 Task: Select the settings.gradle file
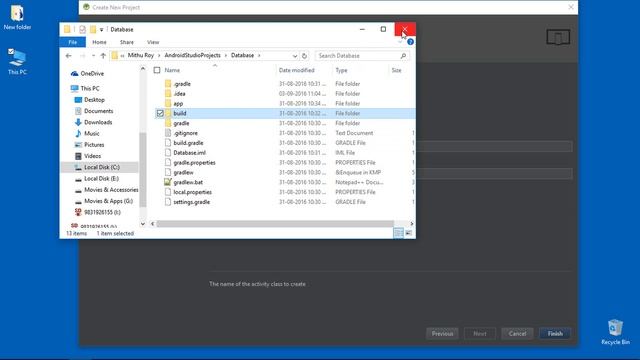click(x=191, y=202)
